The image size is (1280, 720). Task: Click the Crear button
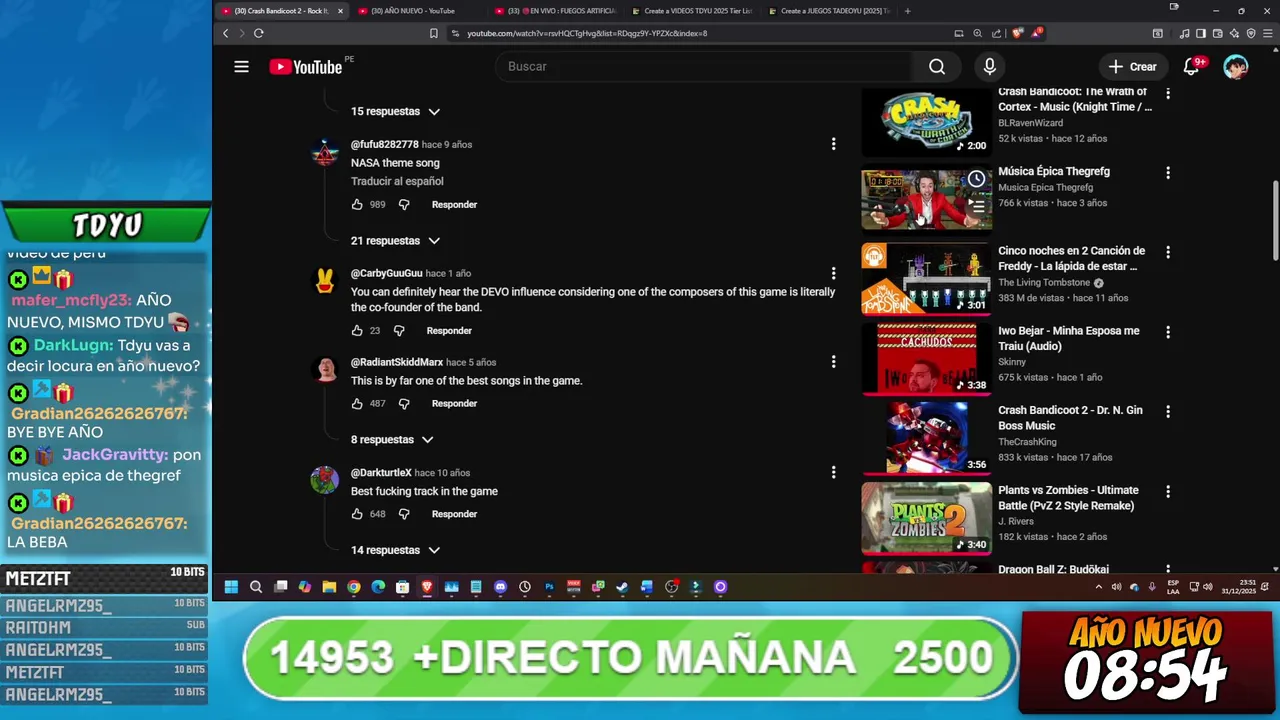coord(1132,66)
